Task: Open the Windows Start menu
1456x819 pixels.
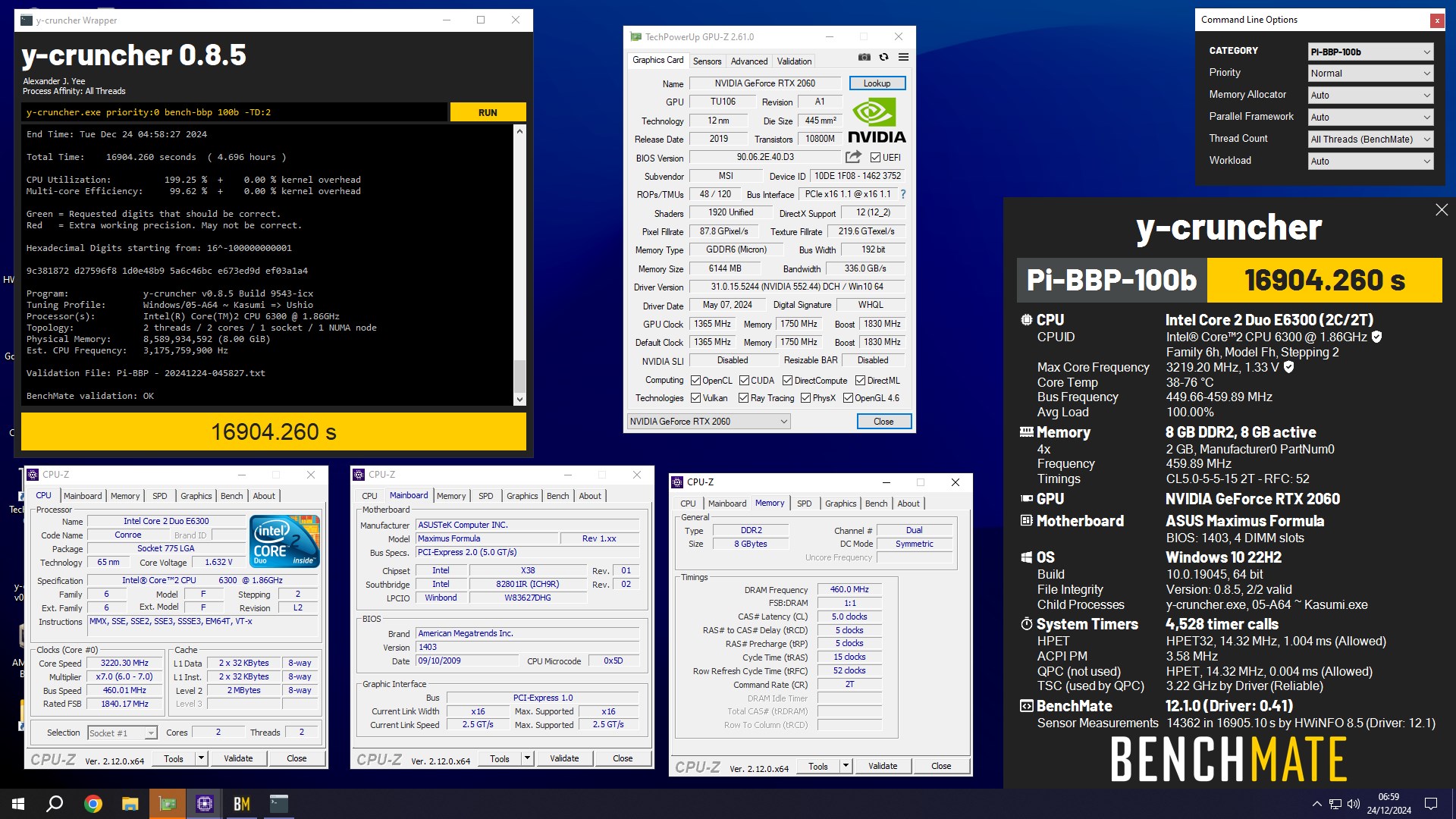Action: click(18, 804)
